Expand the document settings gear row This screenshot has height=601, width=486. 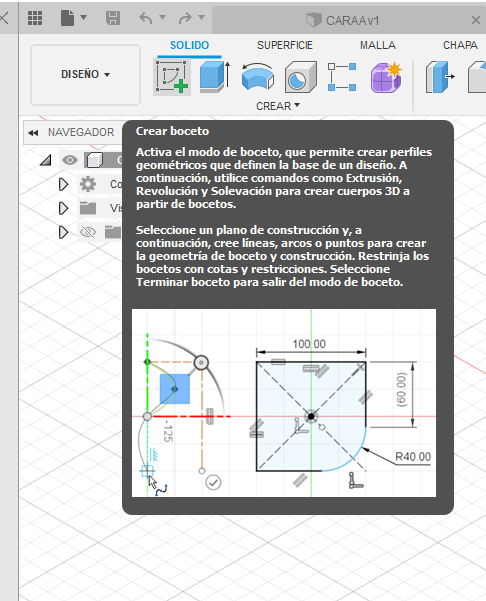coord(63,184)
